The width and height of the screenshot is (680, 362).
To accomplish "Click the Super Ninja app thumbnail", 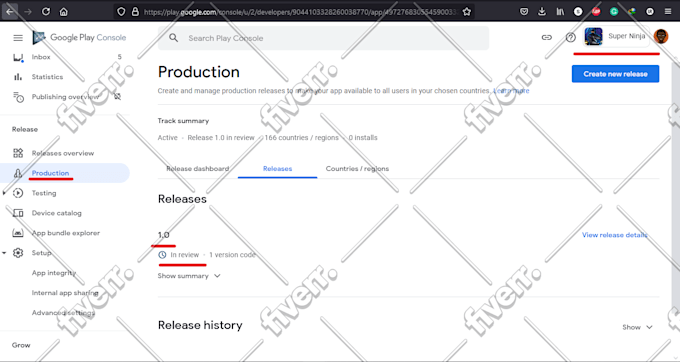I will 593,36.
